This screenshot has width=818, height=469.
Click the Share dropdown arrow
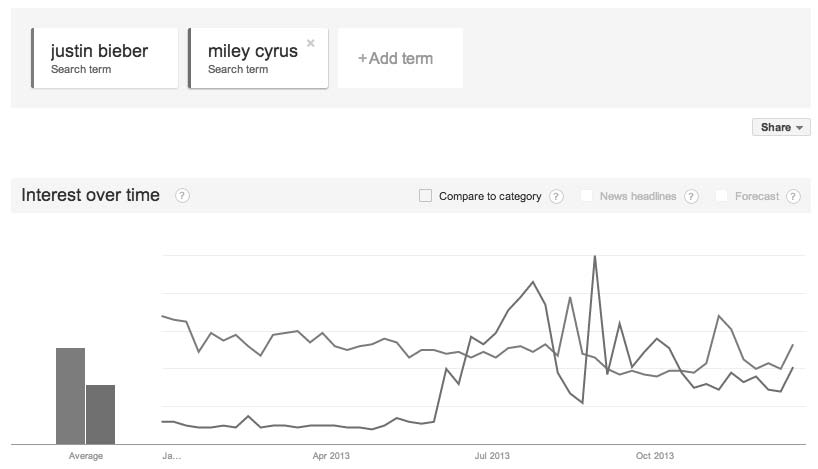[799, 128]
